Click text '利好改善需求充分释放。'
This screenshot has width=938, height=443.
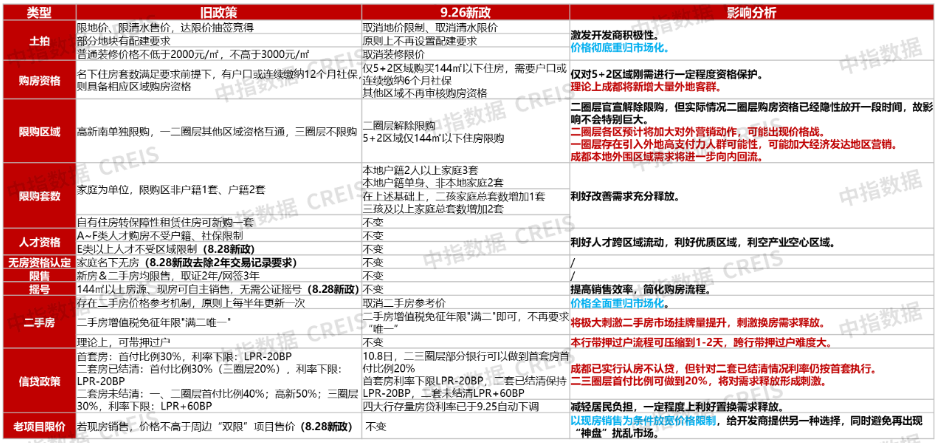[625, 195]
